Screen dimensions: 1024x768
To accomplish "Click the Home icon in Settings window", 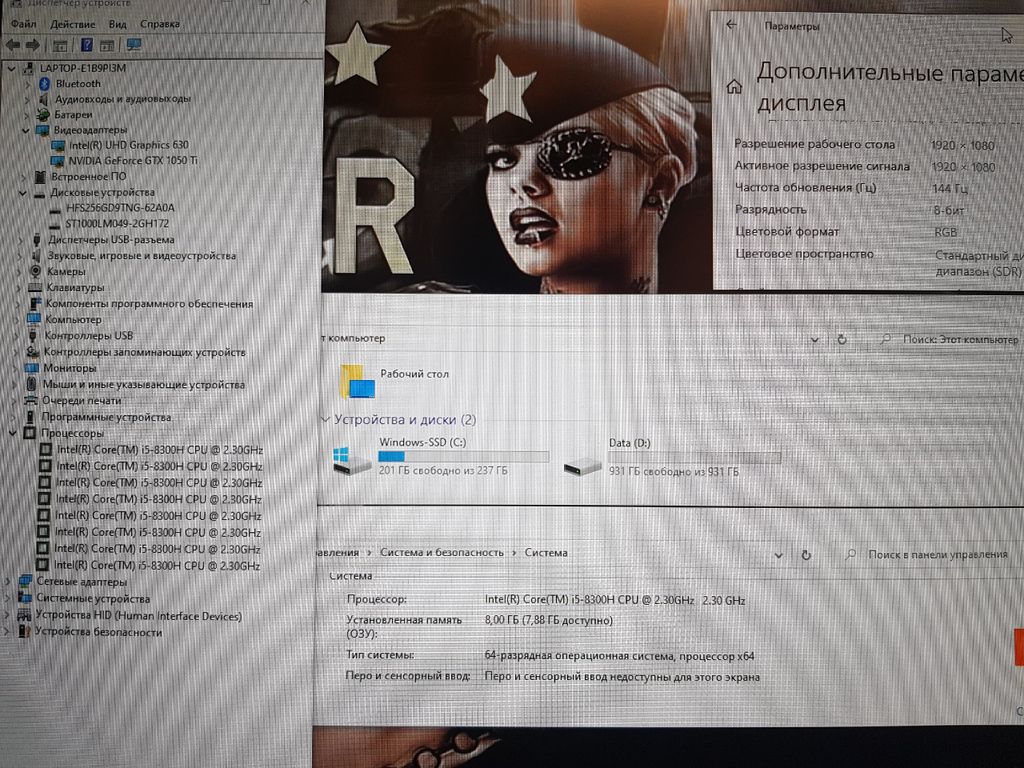I will (735, 87).
